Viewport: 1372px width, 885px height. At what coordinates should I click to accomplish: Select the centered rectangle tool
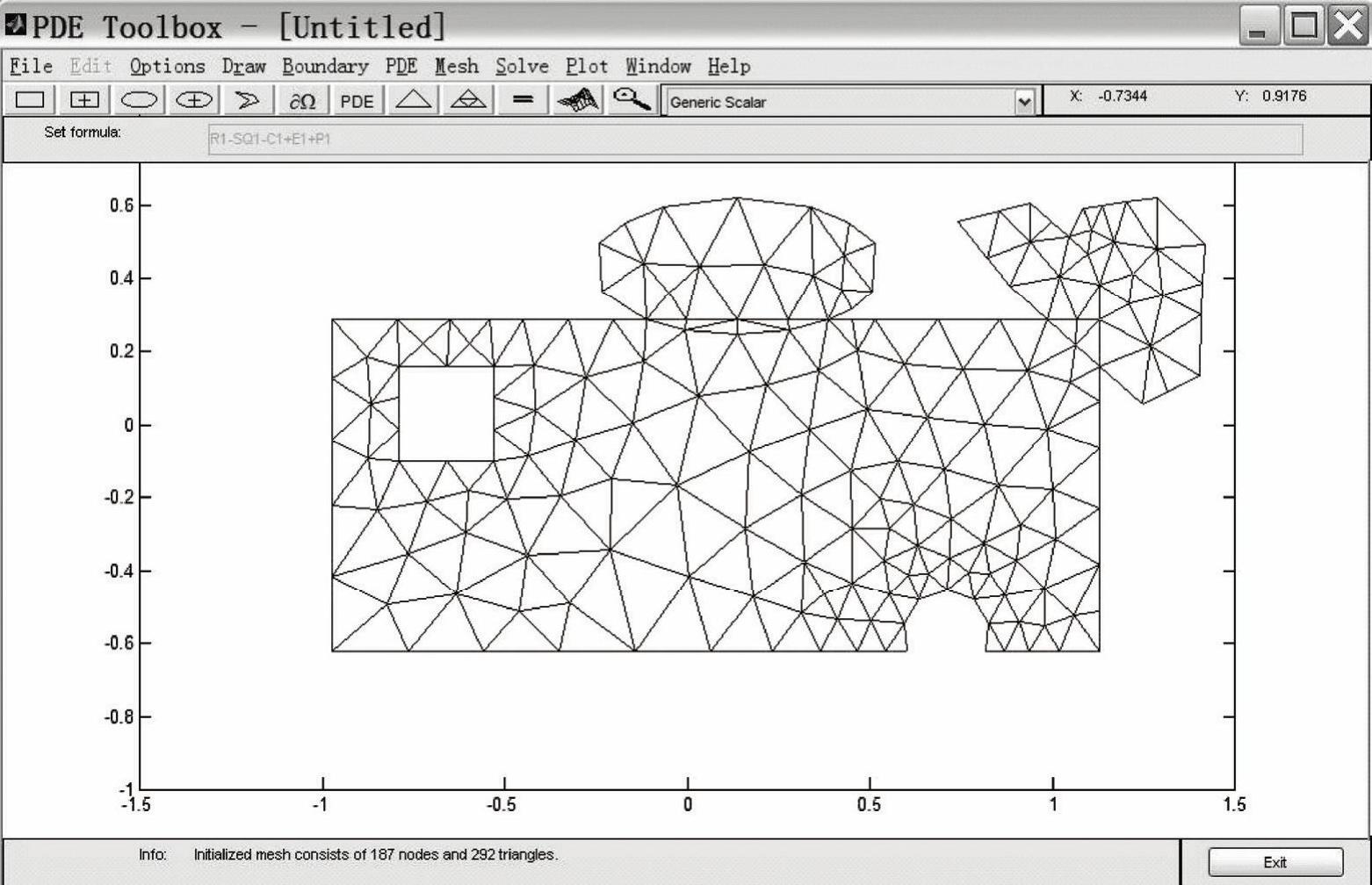tap(84, 100)
